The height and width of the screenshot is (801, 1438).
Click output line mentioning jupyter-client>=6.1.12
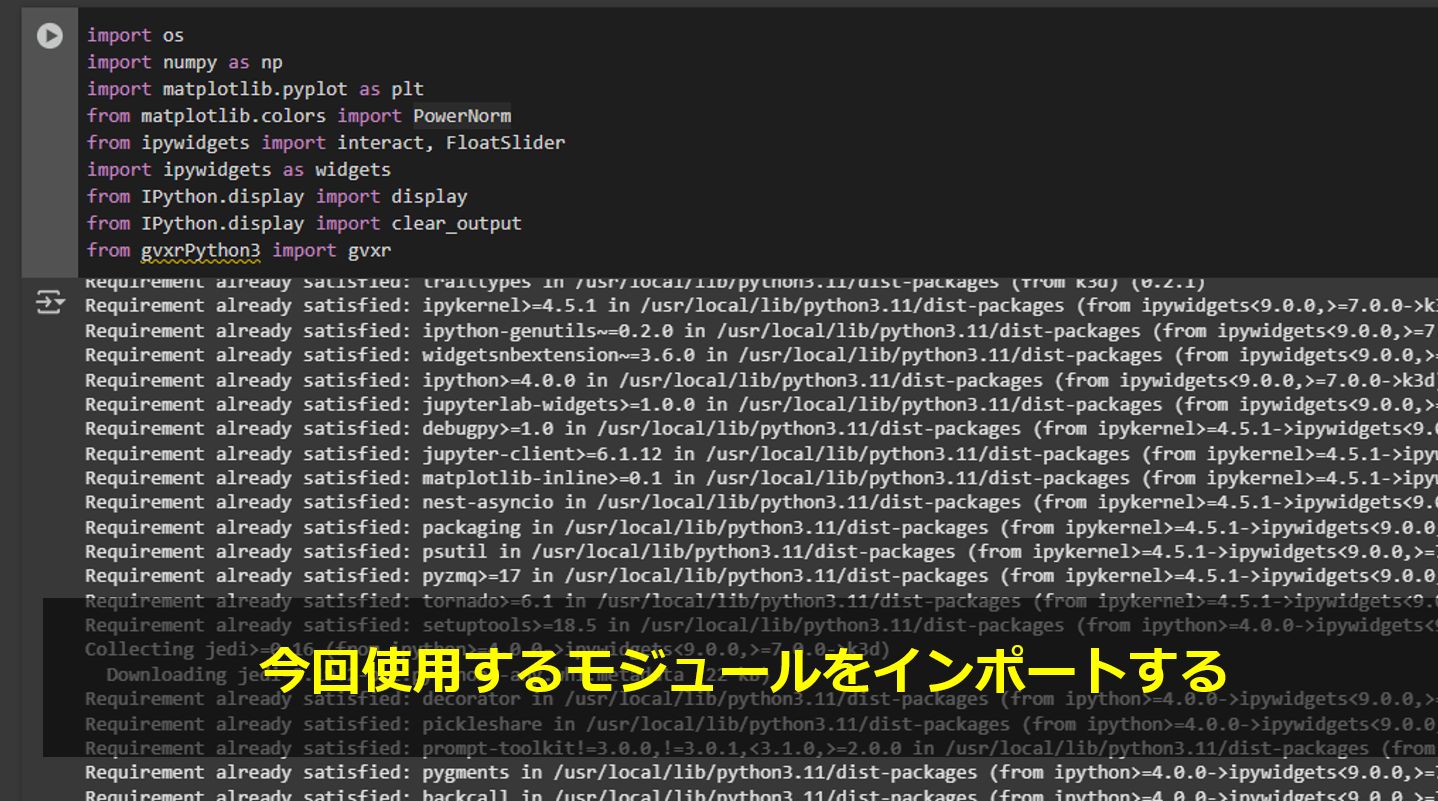point(761,454)
